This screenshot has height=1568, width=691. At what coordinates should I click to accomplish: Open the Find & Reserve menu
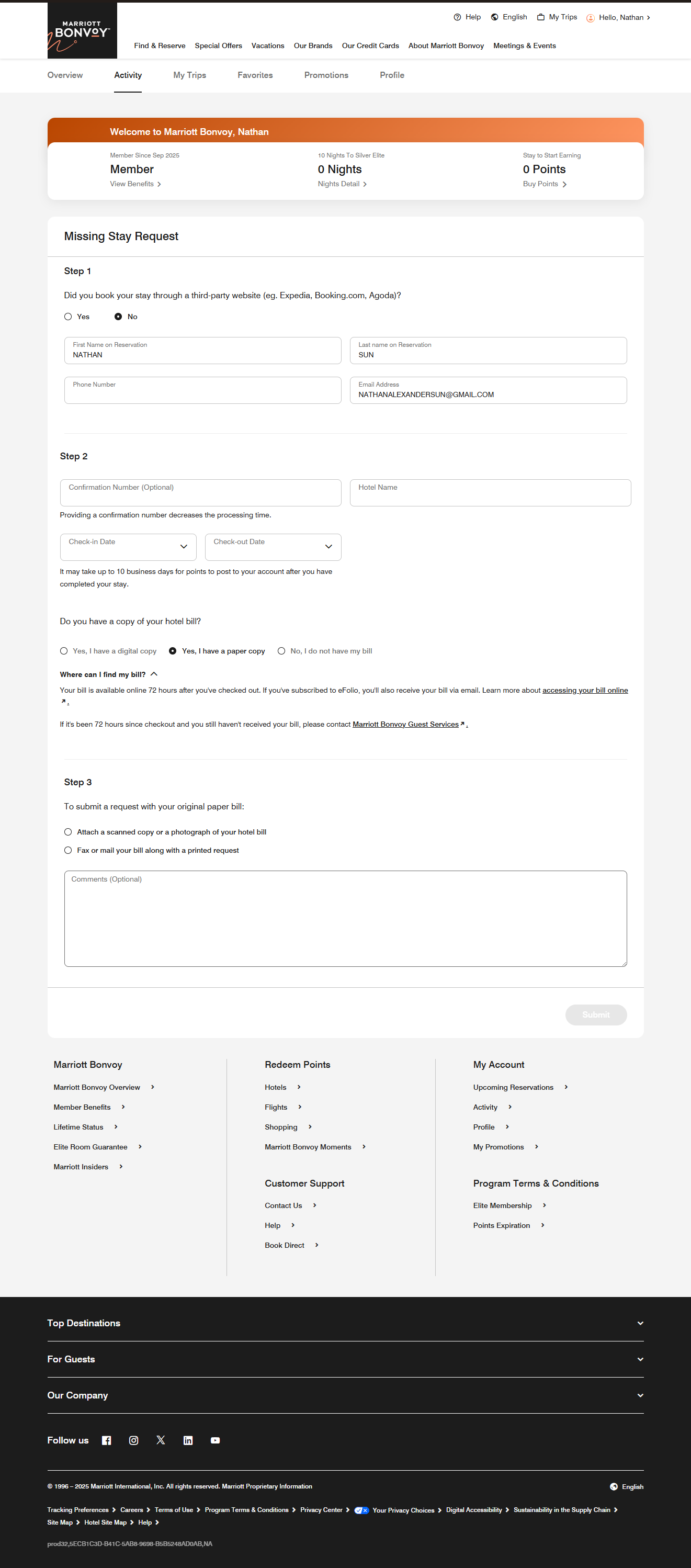pyautogui.click(x=160, y=46)
